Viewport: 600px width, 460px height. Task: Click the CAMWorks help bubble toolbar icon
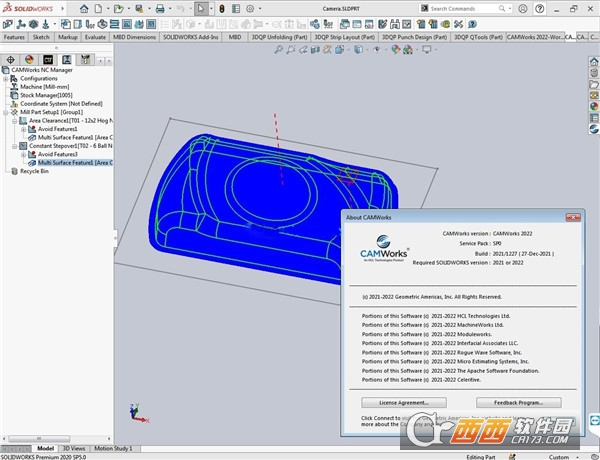pos(472,24)
